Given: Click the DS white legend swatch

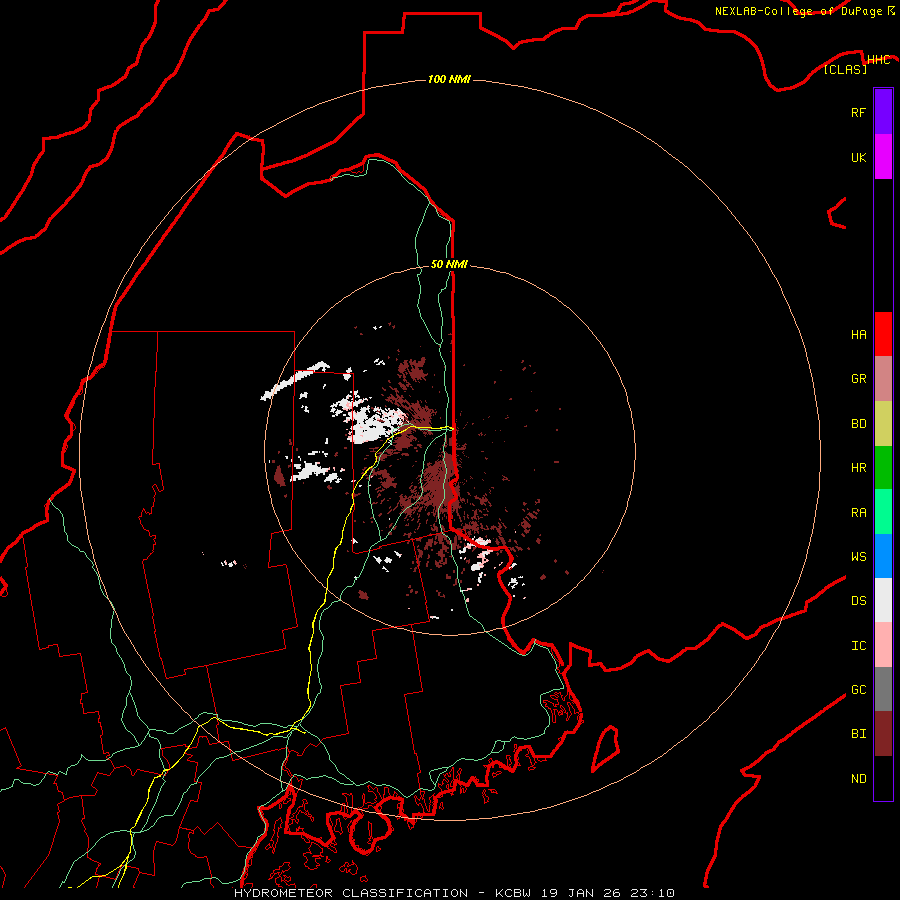Looking at the screenshot, I should click(883, 600).
